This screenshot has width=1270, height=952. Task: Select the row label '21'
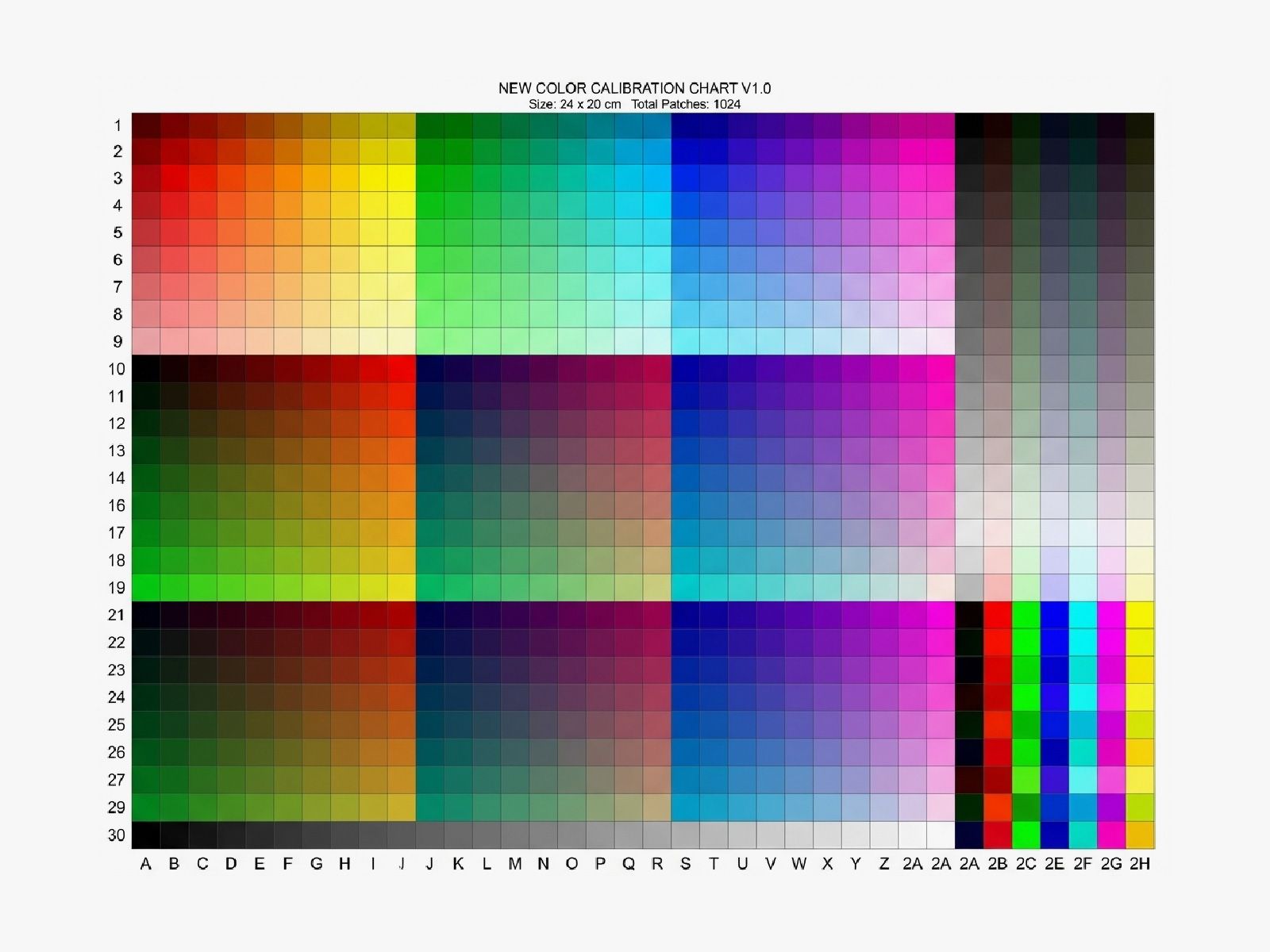(117, 615)
